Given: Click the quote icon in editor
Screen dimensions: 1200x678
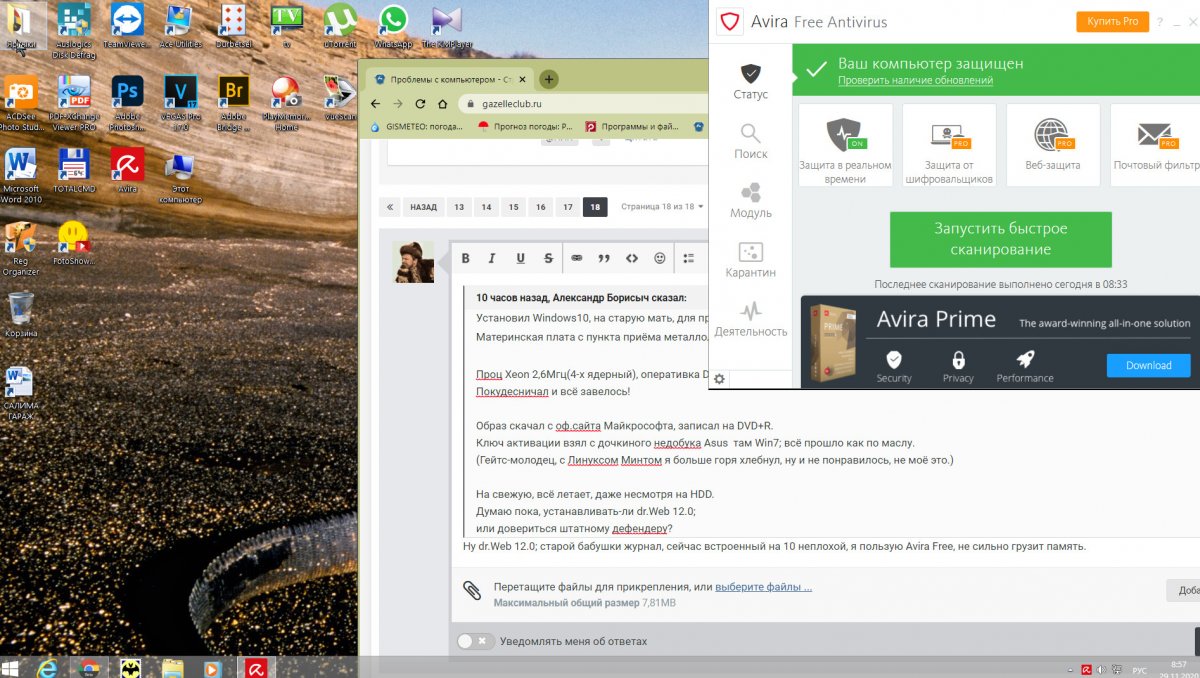Looking at the screenshot, I should click(604, 258).
